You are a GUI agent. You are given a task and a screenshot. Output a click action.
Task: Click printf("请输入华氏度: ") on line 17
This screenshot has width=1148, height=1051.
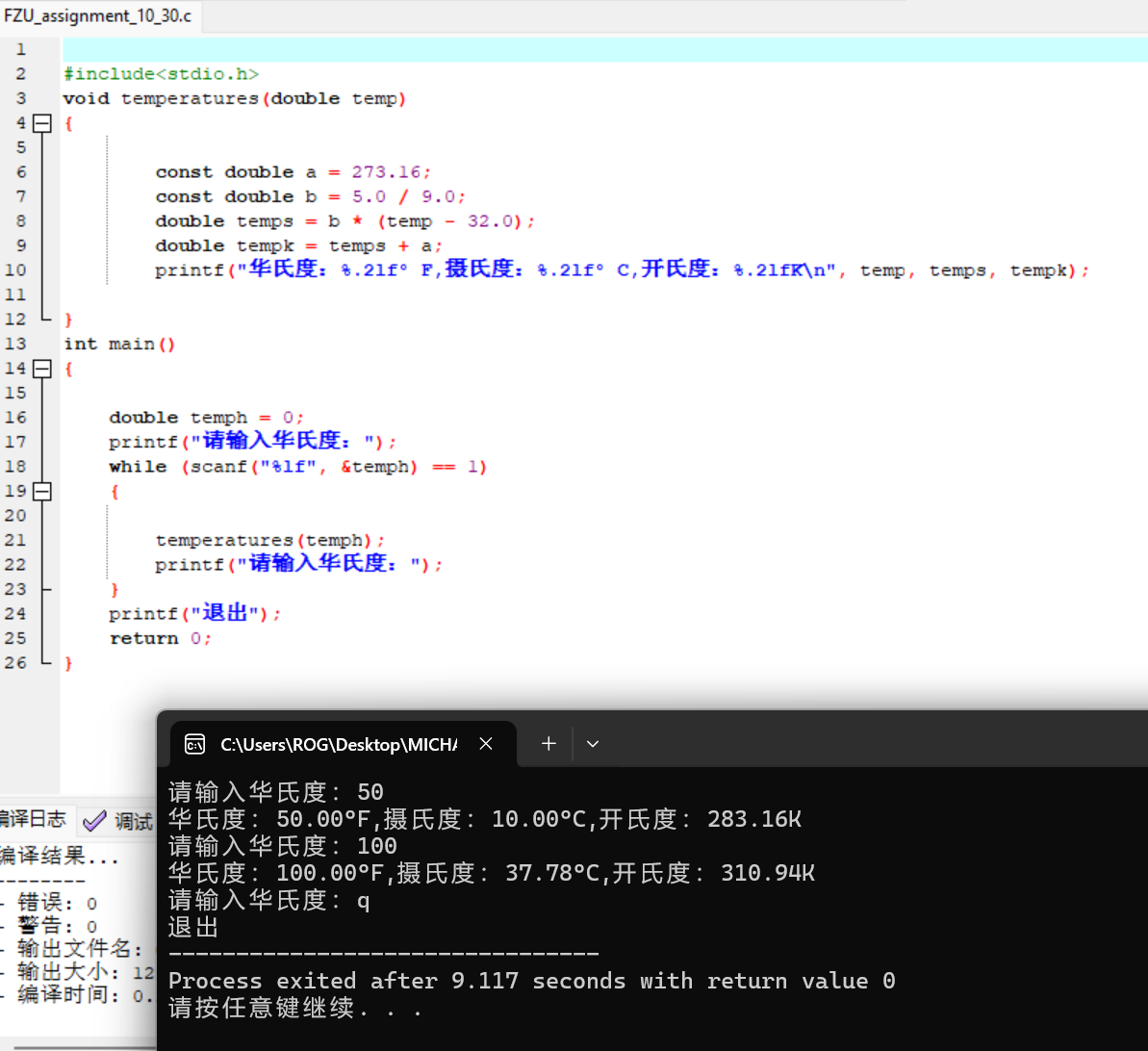[x=252, y=442]
